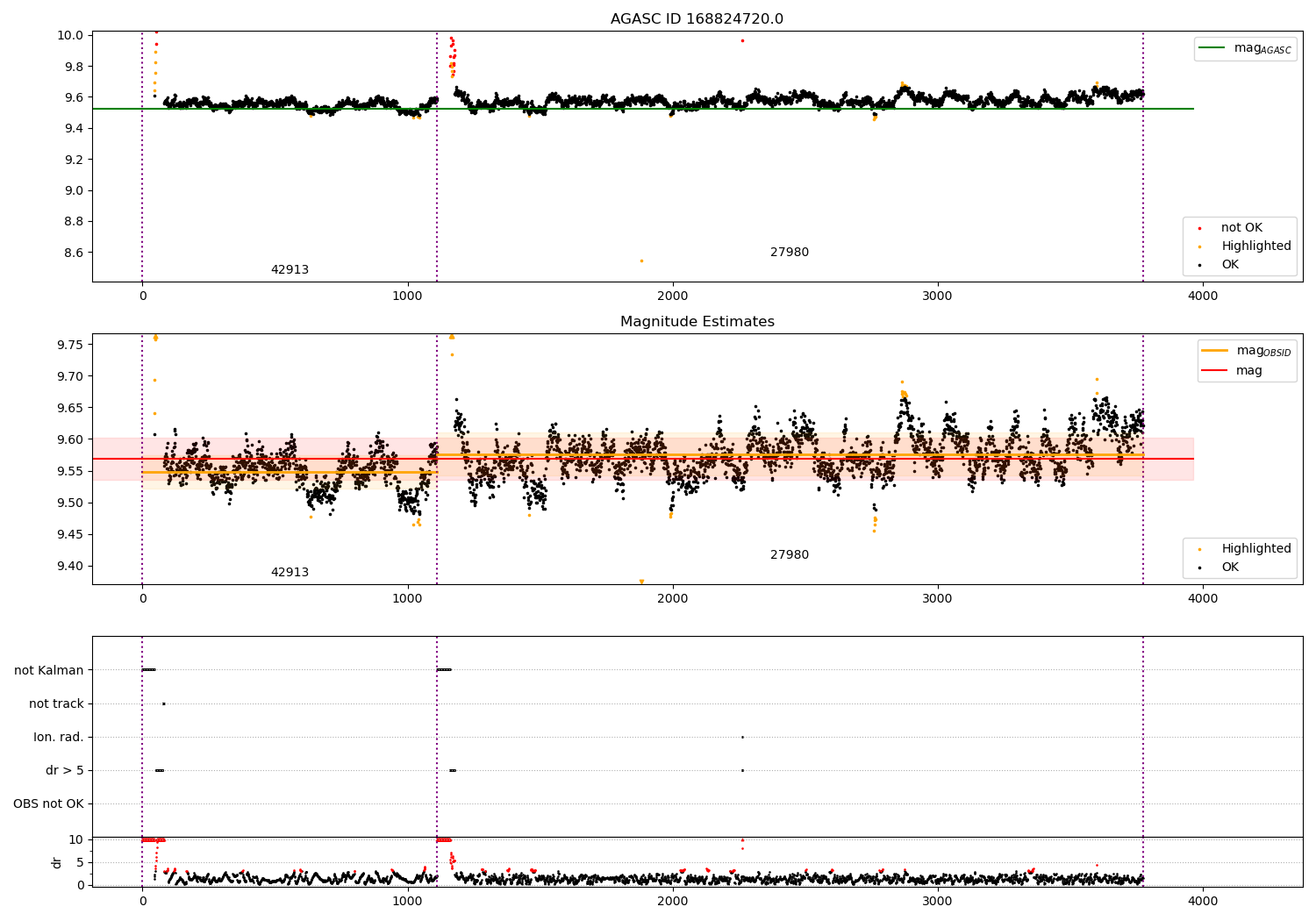Click the green line sample in mag AGASC legend
This screenshot has width=1316, height=921.
1212,48
